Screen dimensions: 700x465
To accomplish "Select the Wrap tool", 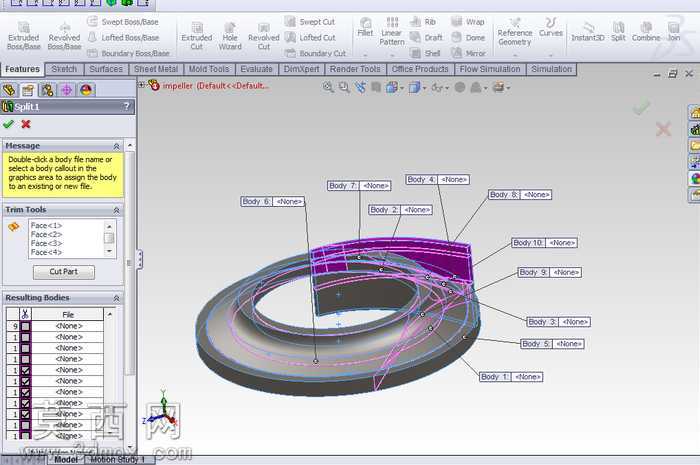I will [x=468, y=21].
